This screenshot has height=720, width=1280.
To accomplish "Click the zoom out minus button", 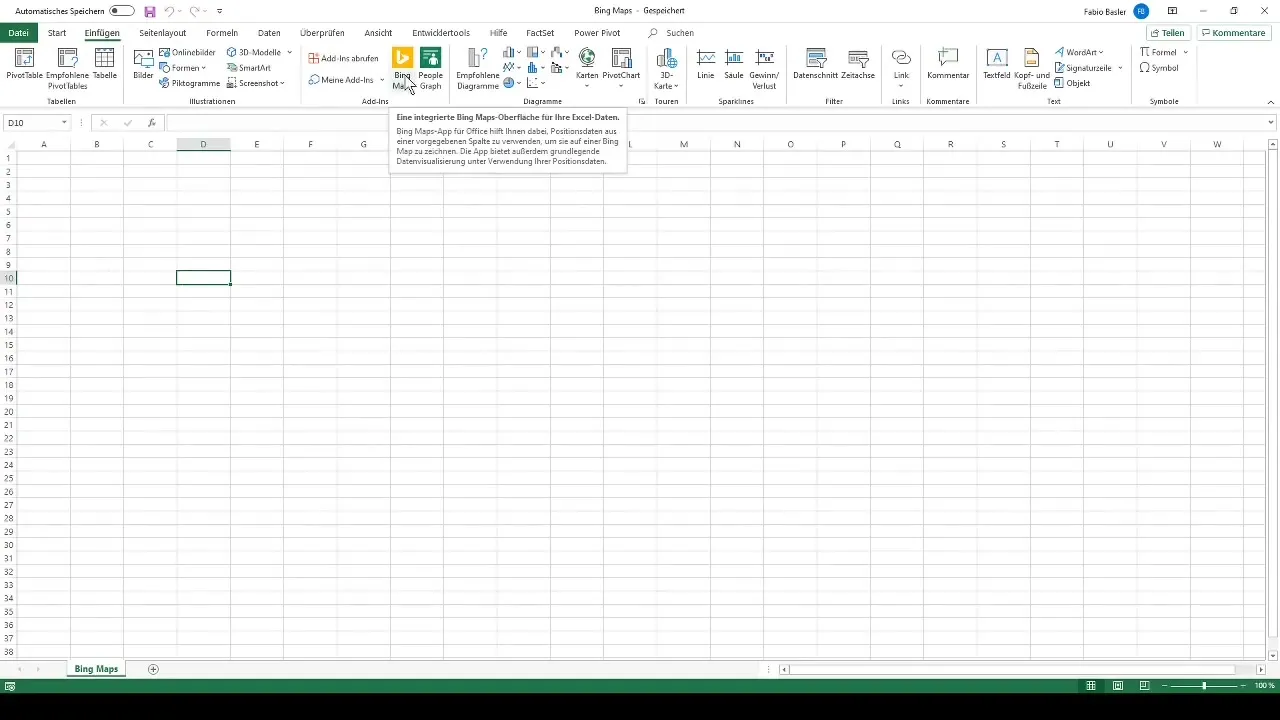I will point(1164,686).
